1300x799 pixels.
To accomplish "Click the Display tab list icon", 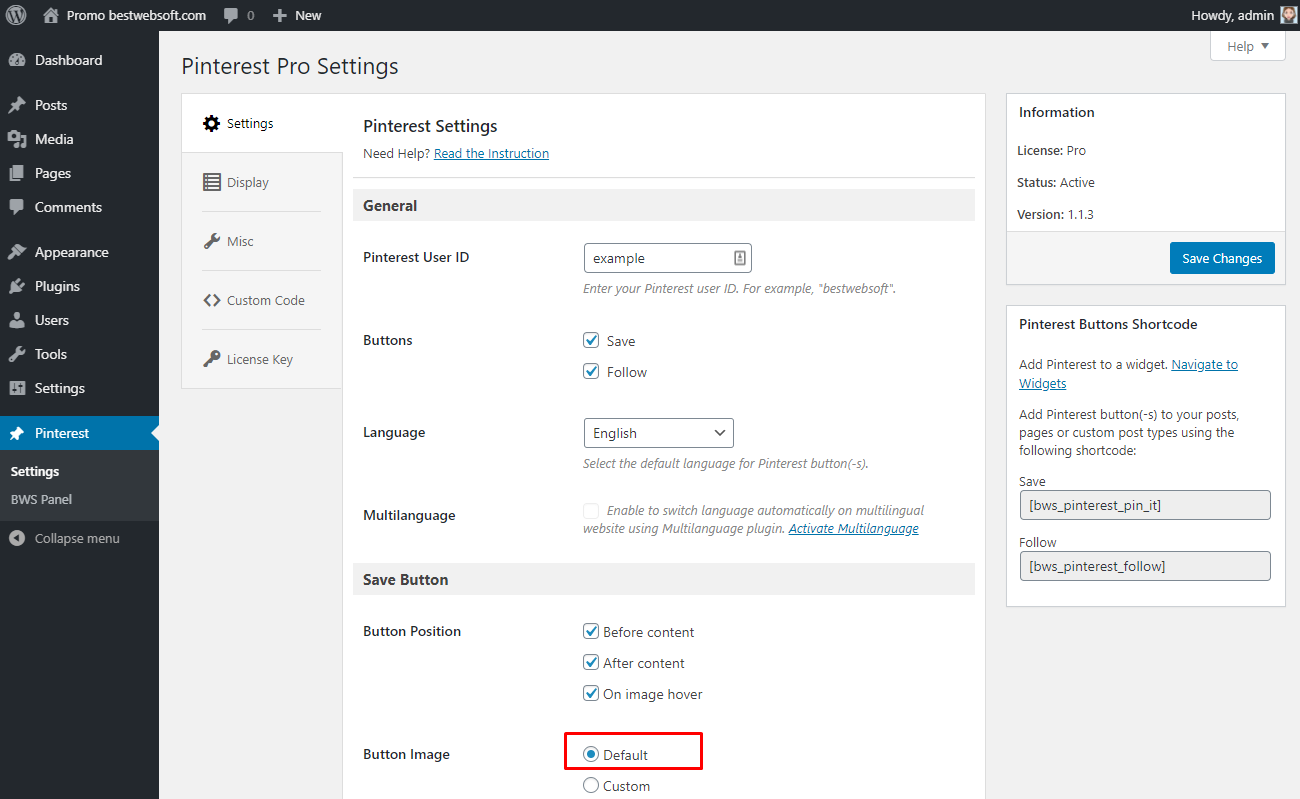I will (211, 182).
